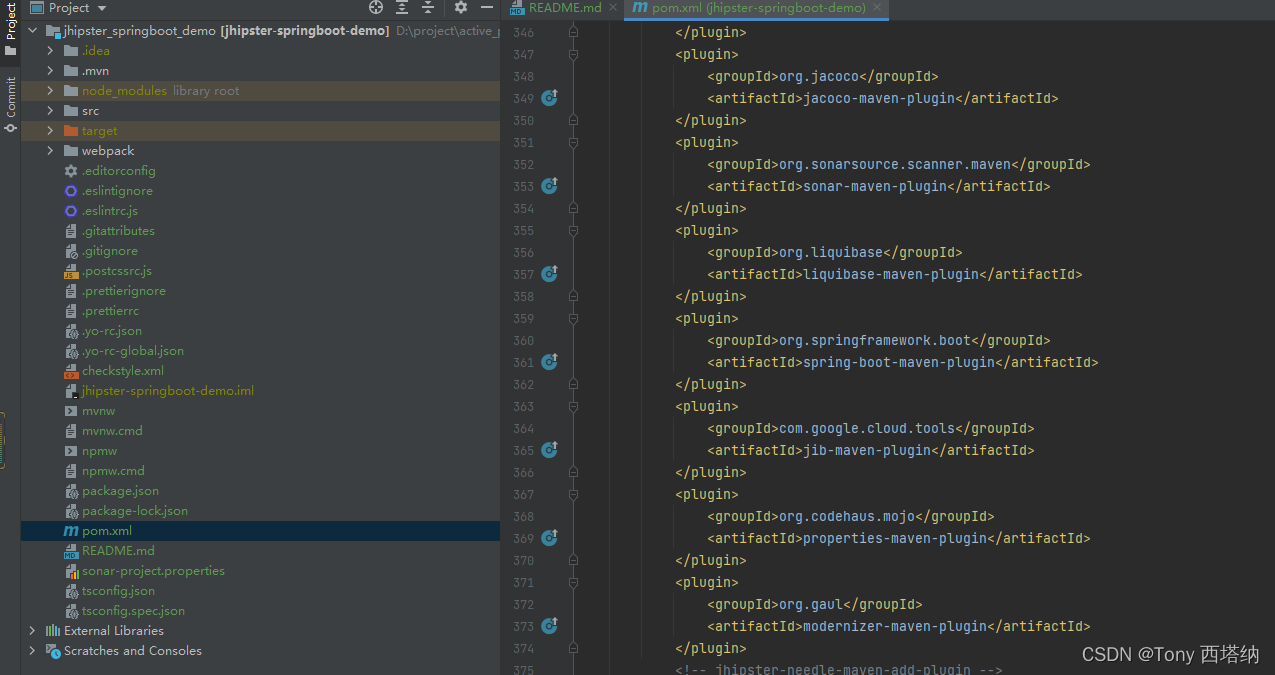Fold the plugin block at line 351
This screenshot has height=675, width=1275.
(x=573, y=142)
